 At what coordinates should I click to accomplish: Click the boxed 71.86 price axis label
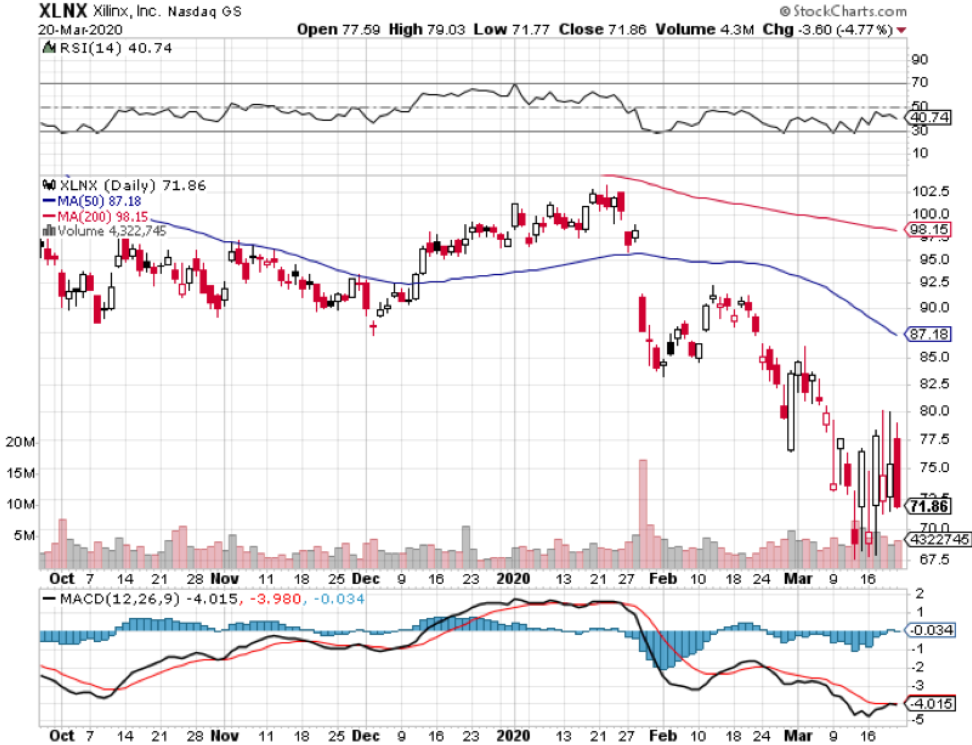tap(929, 506)
